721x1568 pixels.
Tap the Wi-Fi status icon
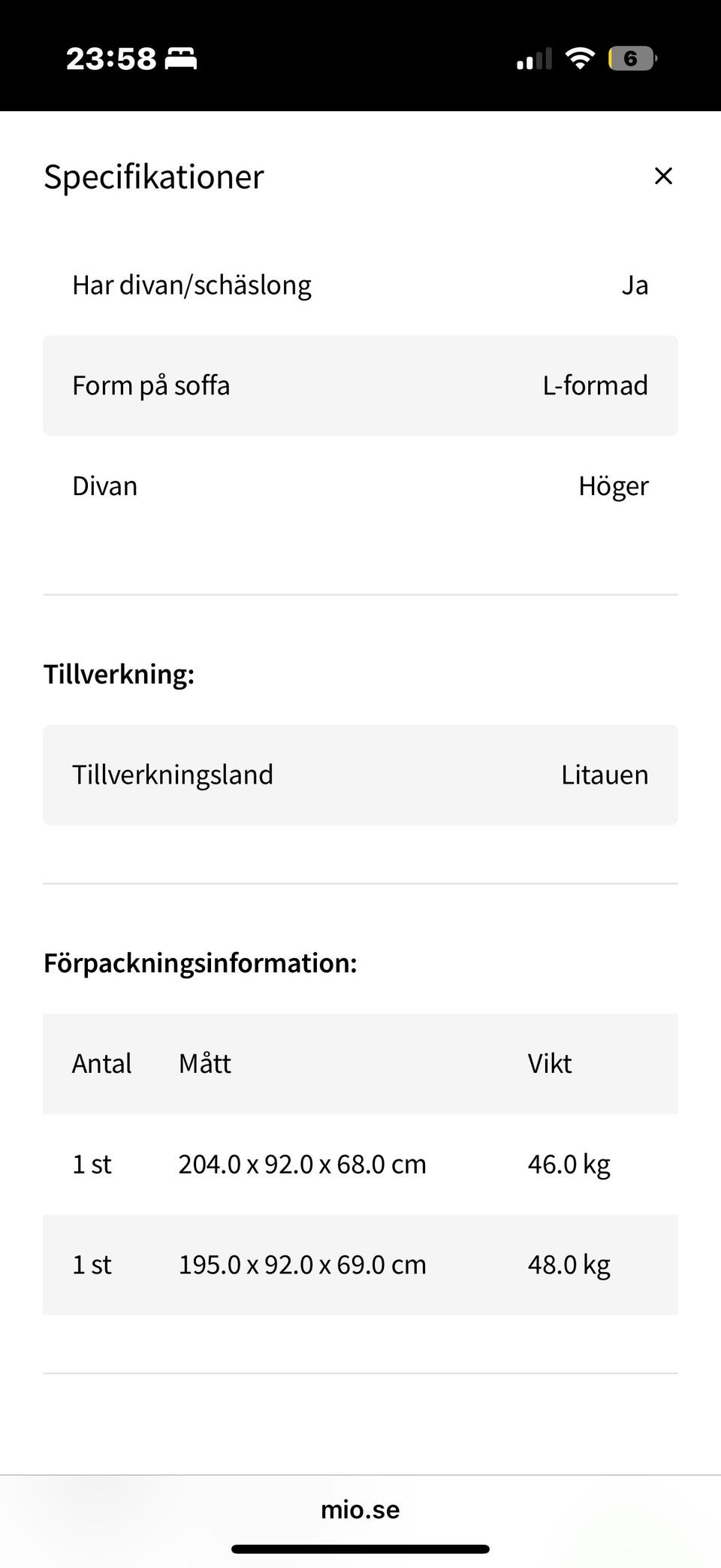(579, 59)
